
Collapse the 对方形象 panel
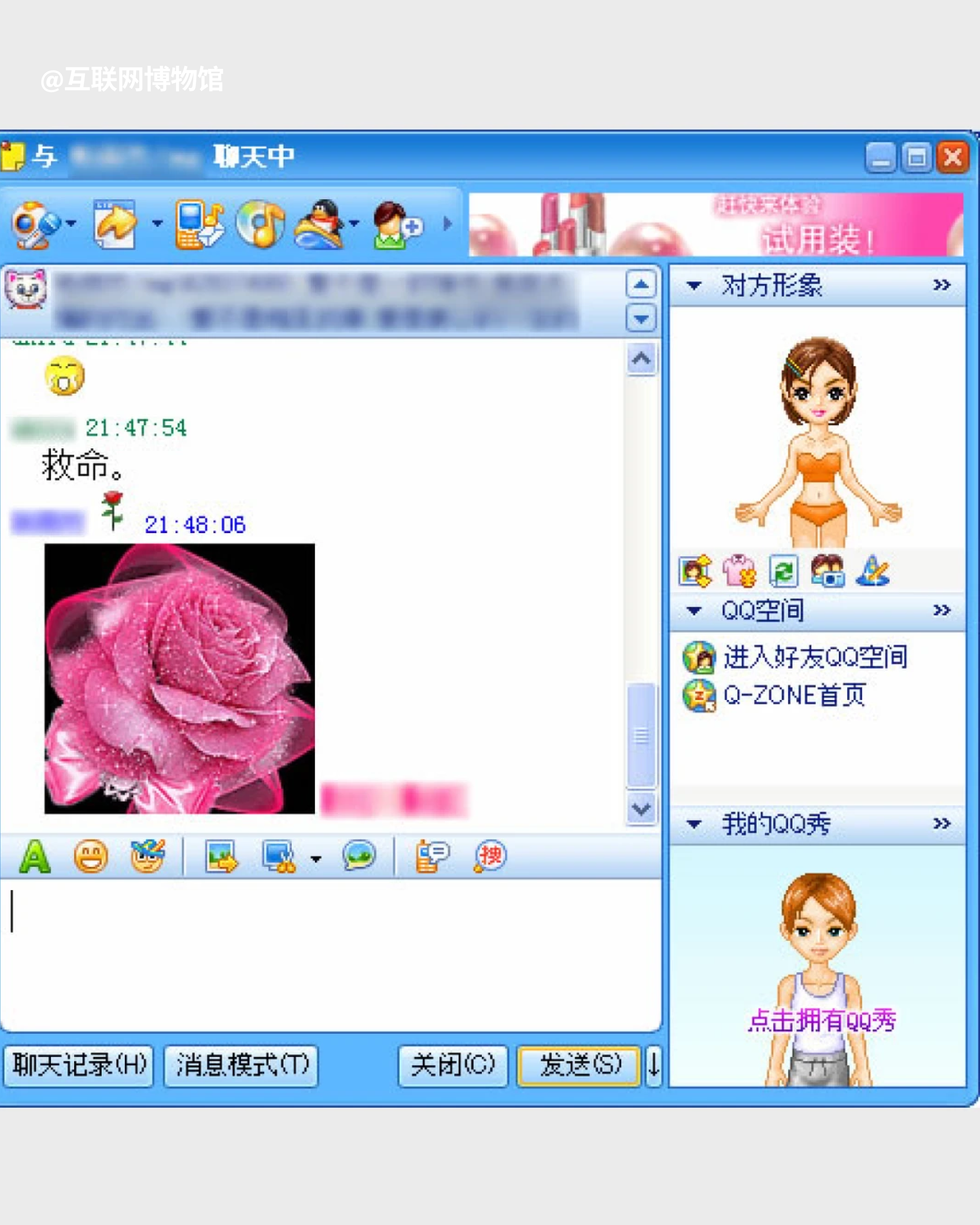pos(694,285)
